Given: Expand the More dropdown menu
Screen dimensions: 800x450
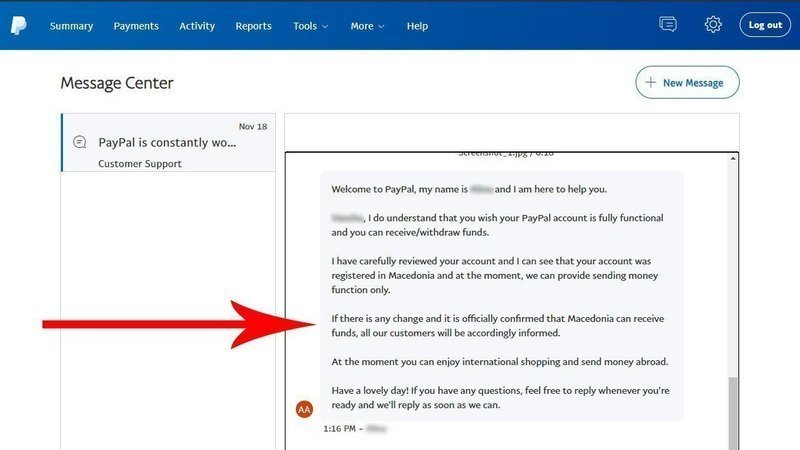Looking at the screenshot, I should coord(367,26).
